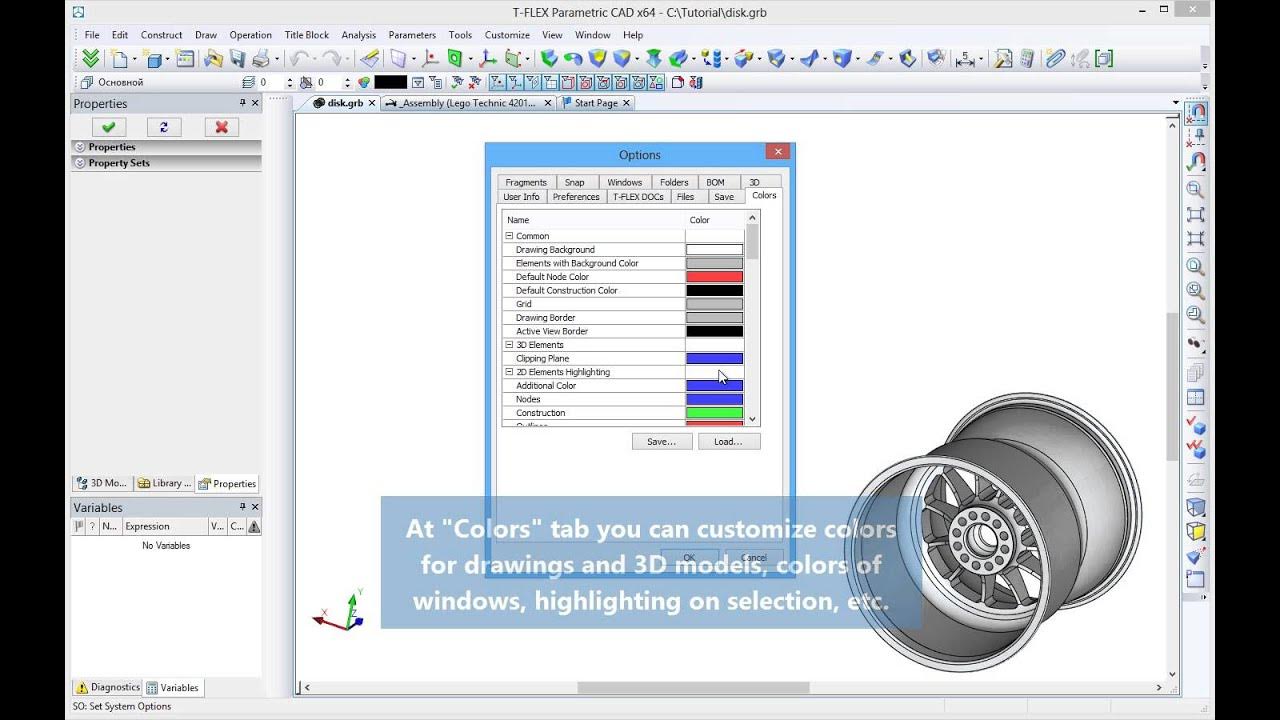Open the Construct menu
The width and height of the screenshot is (1280, 720).
[x=162, y=35]
